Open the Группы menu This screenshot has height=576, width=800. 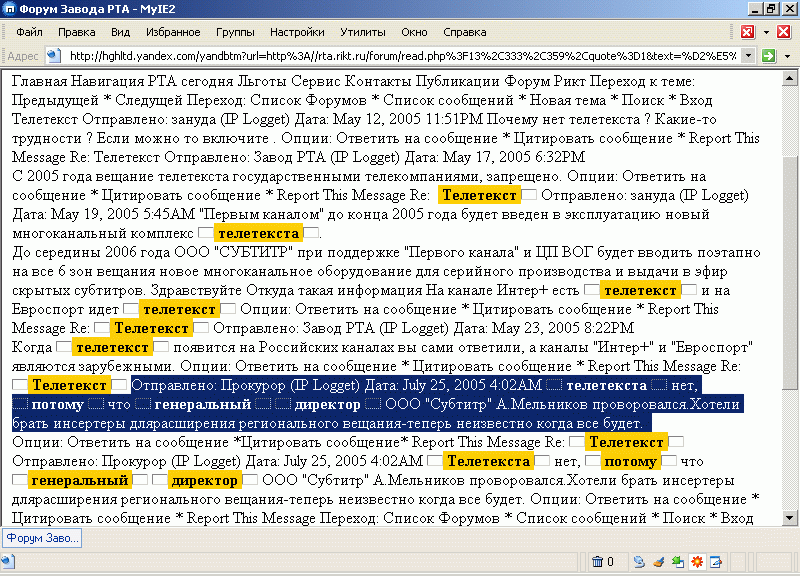click(x=235, y=32)
